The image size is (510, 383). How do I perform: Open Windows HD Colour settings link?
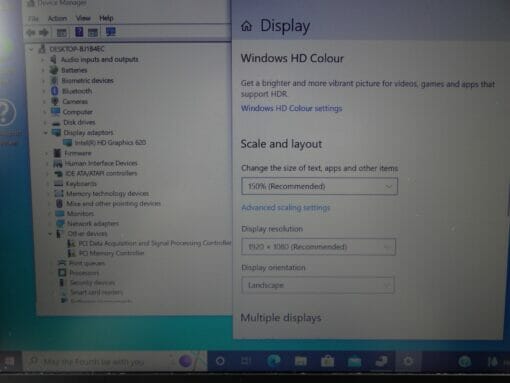click(x=291, y=108)
